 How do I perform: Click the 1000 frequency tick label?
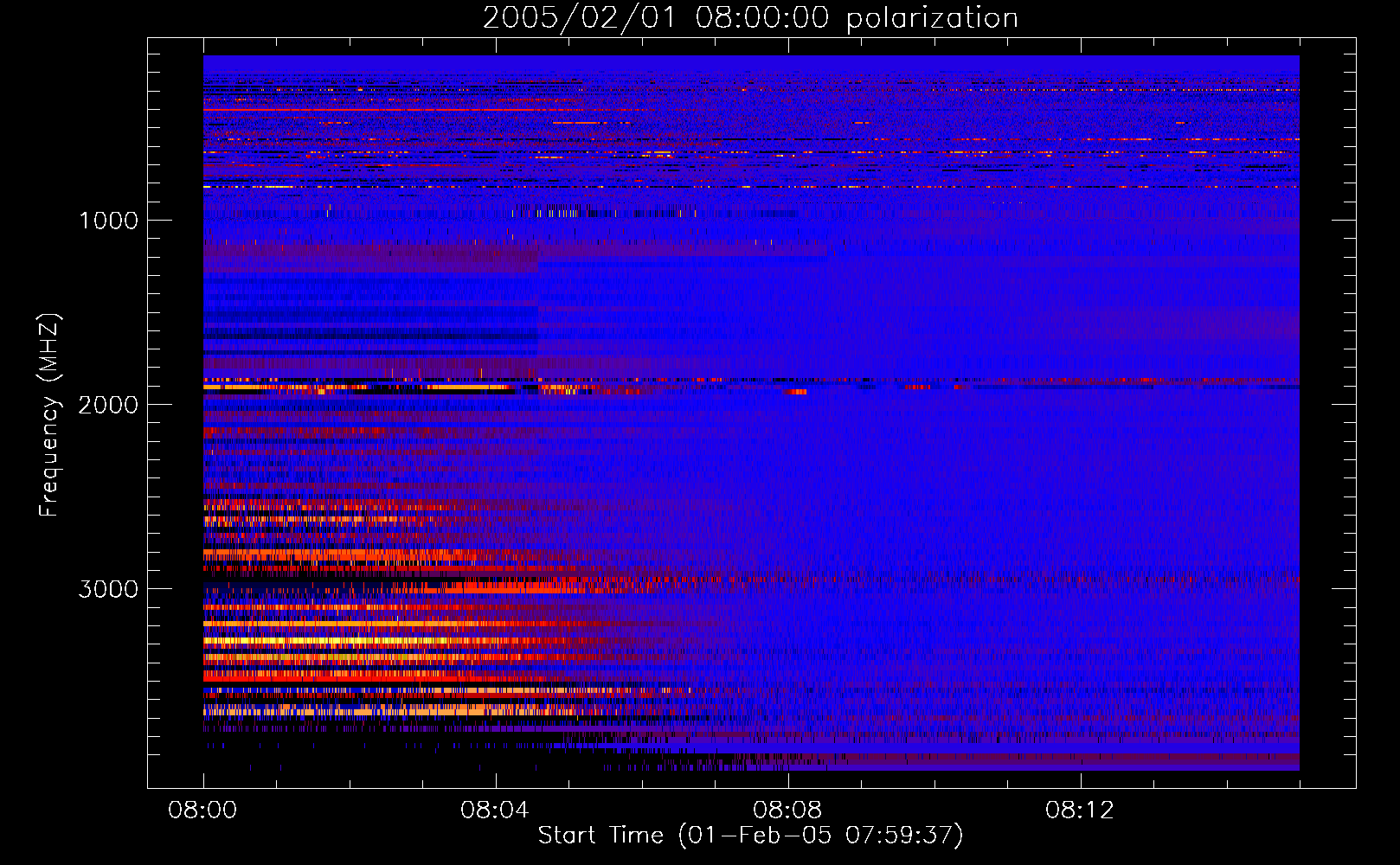tap(108, 221)
